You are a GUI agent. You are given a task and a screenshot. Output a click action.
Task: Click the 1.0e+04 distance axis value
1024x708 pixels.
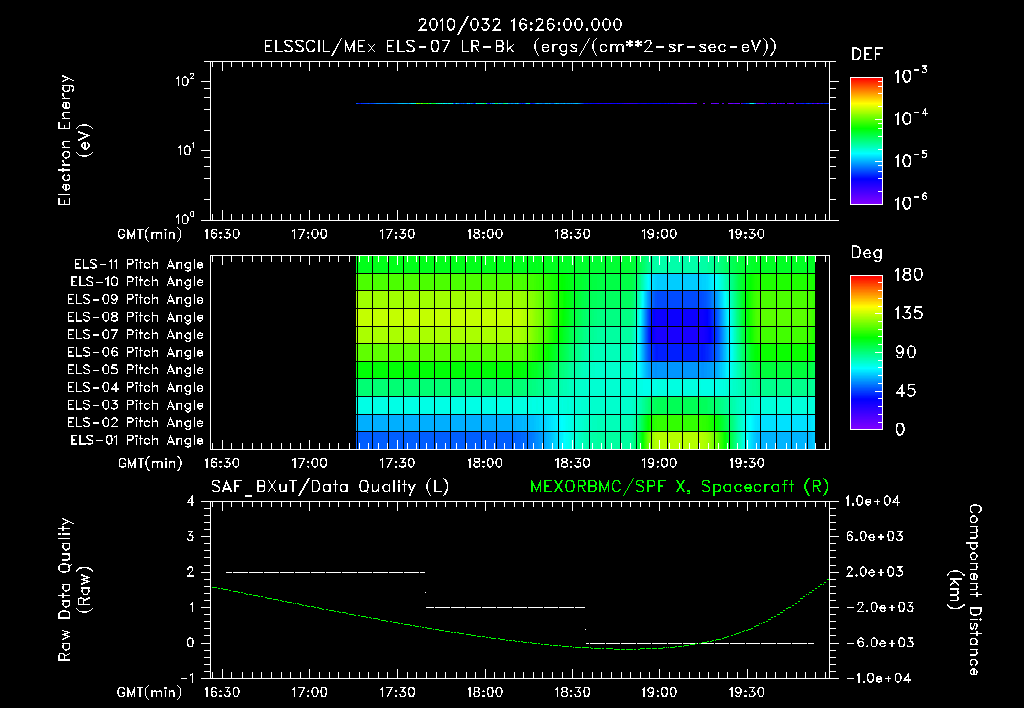(x=872, y=502)
